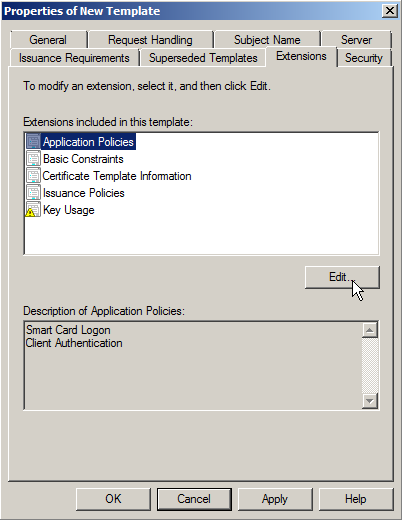The image size is (402, 520).
Task: Open the Subject Name tab
Action: pyautogui.click(x=267, y=40)
